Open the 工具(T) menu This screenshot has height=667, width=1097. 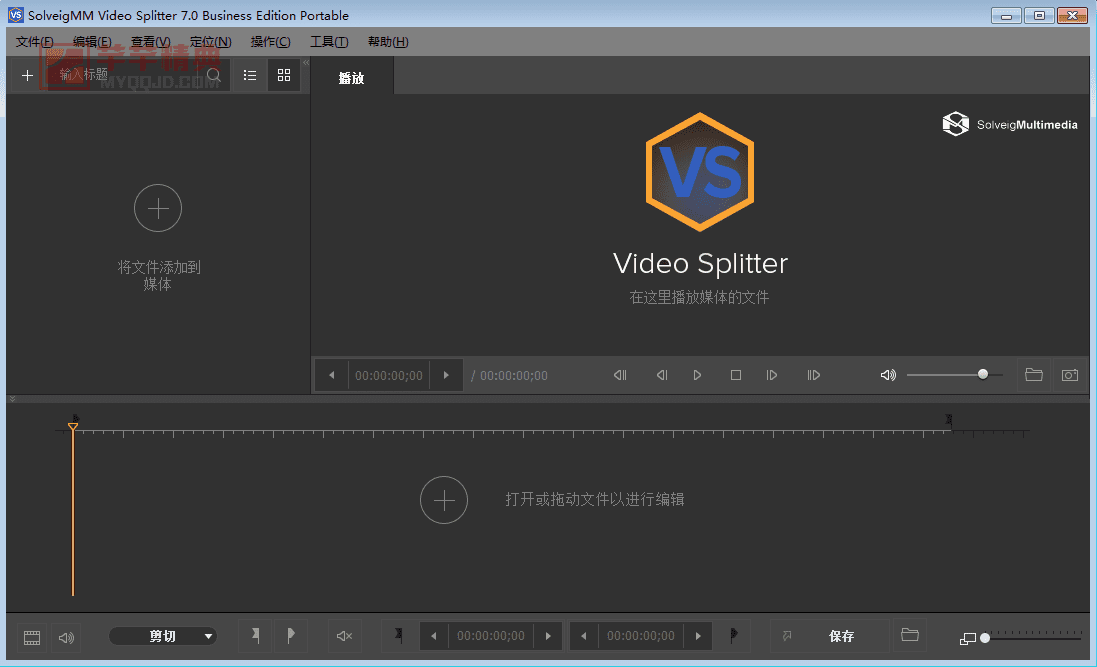(329, 42)
